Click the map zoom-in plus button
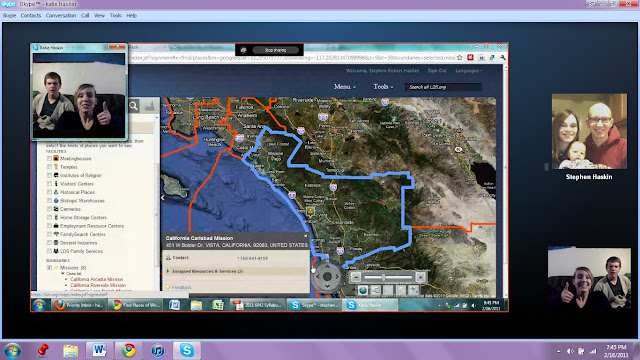 click(x=420, y=277)
